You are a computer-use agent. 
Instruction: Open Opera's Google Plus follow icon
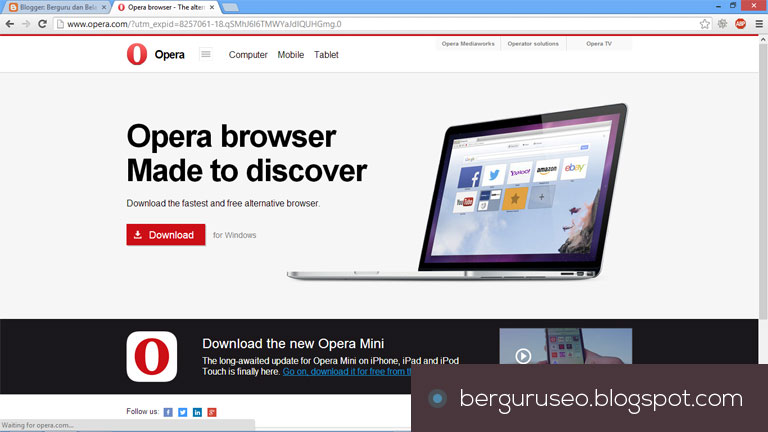(212, 412)
